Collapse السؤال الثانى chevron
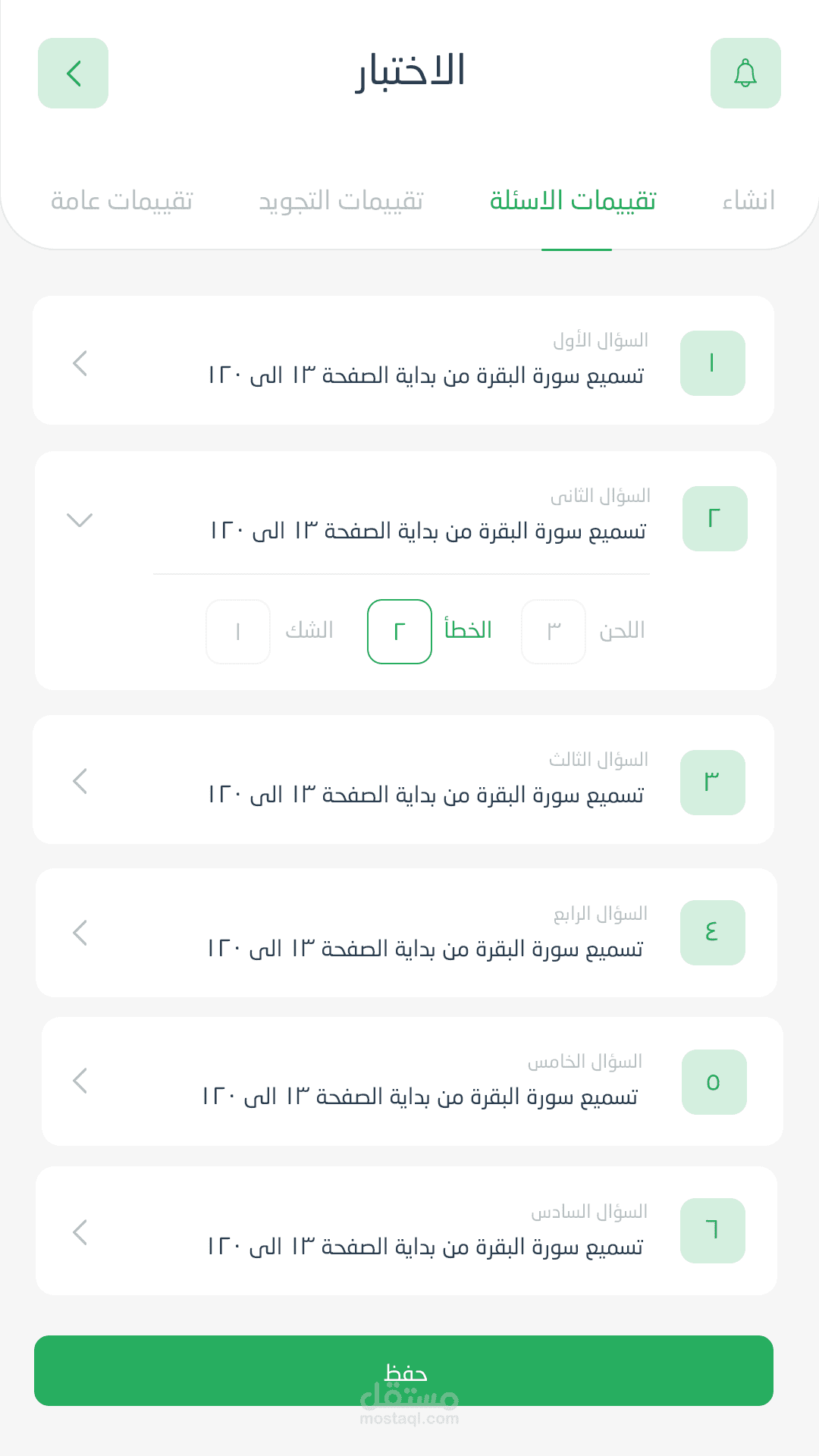This screenshot has width=819, height=1456. coord(80,519)
